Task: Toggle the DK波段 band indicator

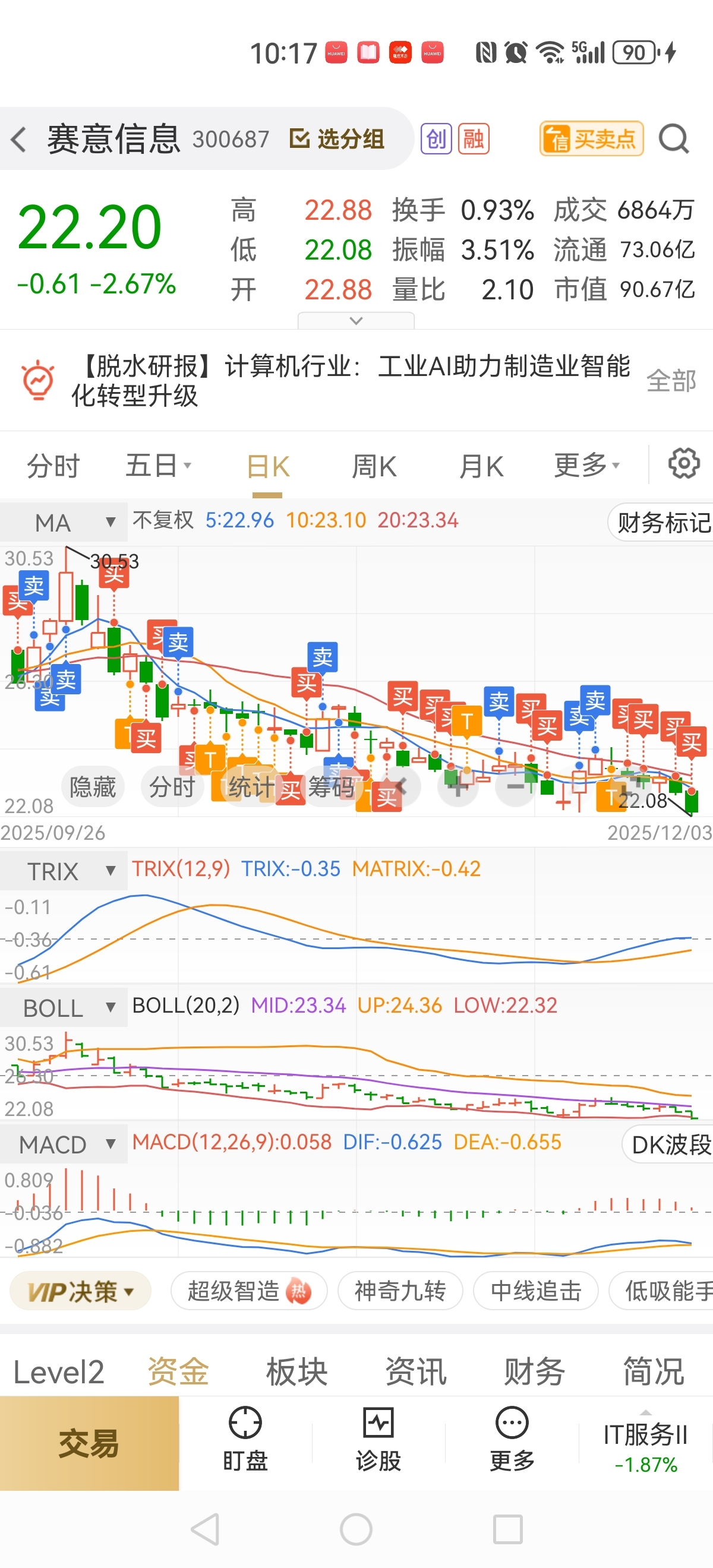Action: [668, 1145]
